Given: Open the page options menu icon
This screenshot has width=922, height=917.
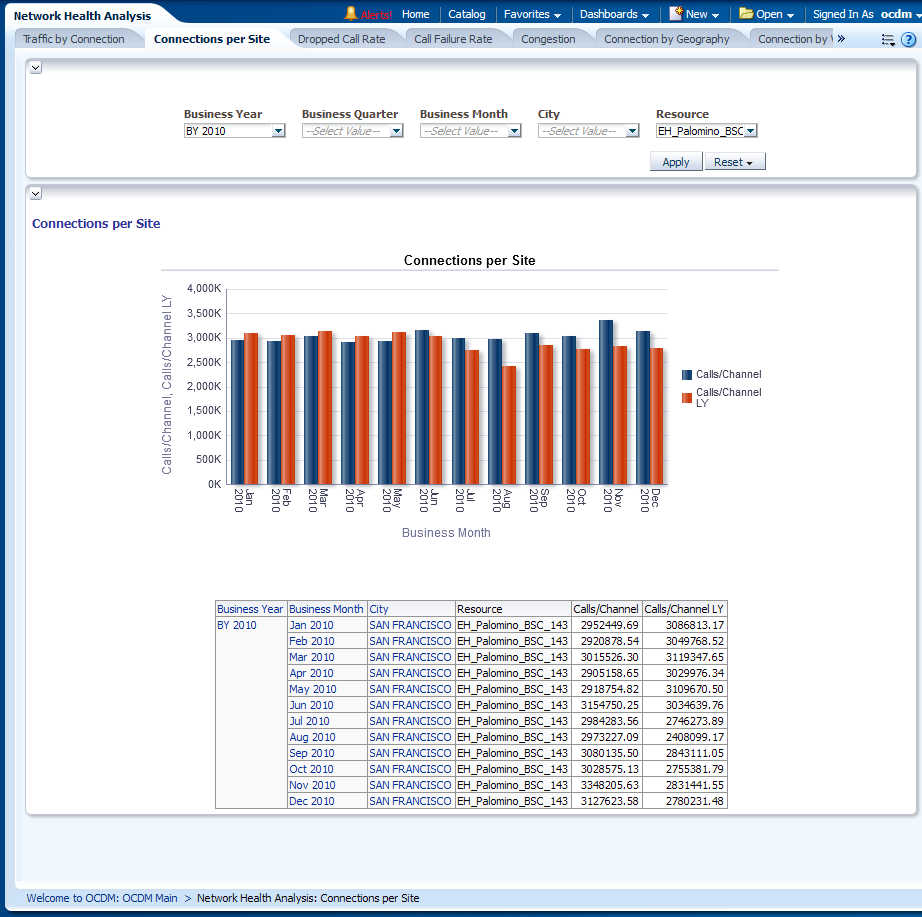Looking at the screenshot, I should pos(887,40).
